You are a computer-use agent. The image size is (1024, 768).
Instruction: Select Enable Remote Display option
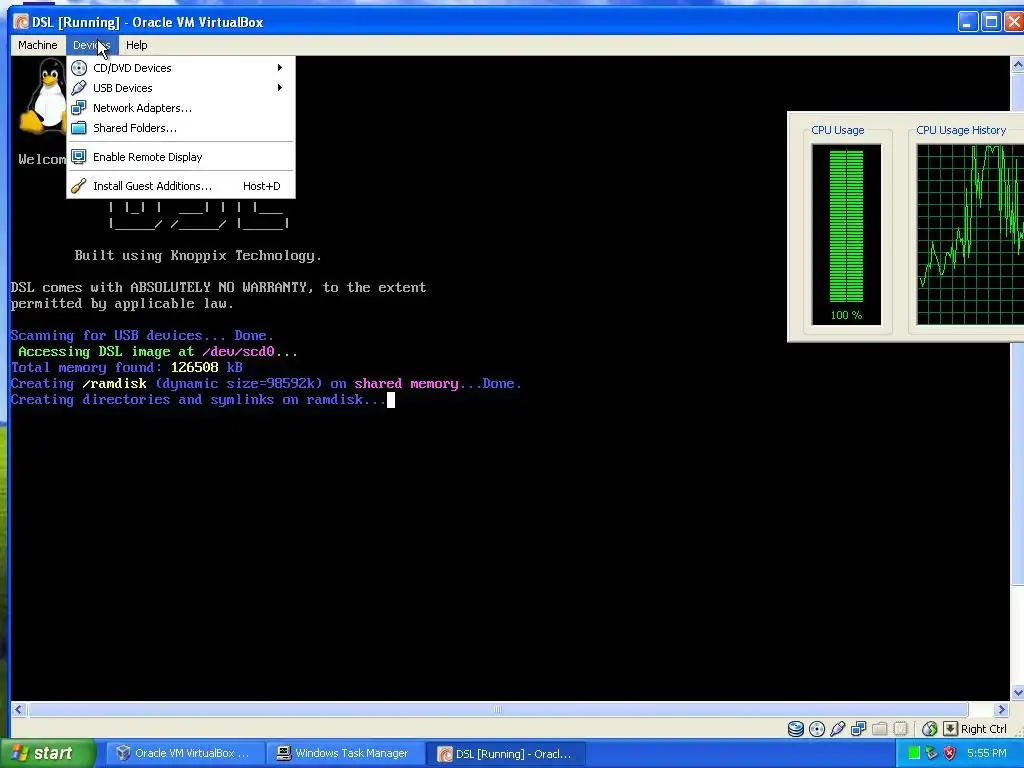tap(181, 157)
